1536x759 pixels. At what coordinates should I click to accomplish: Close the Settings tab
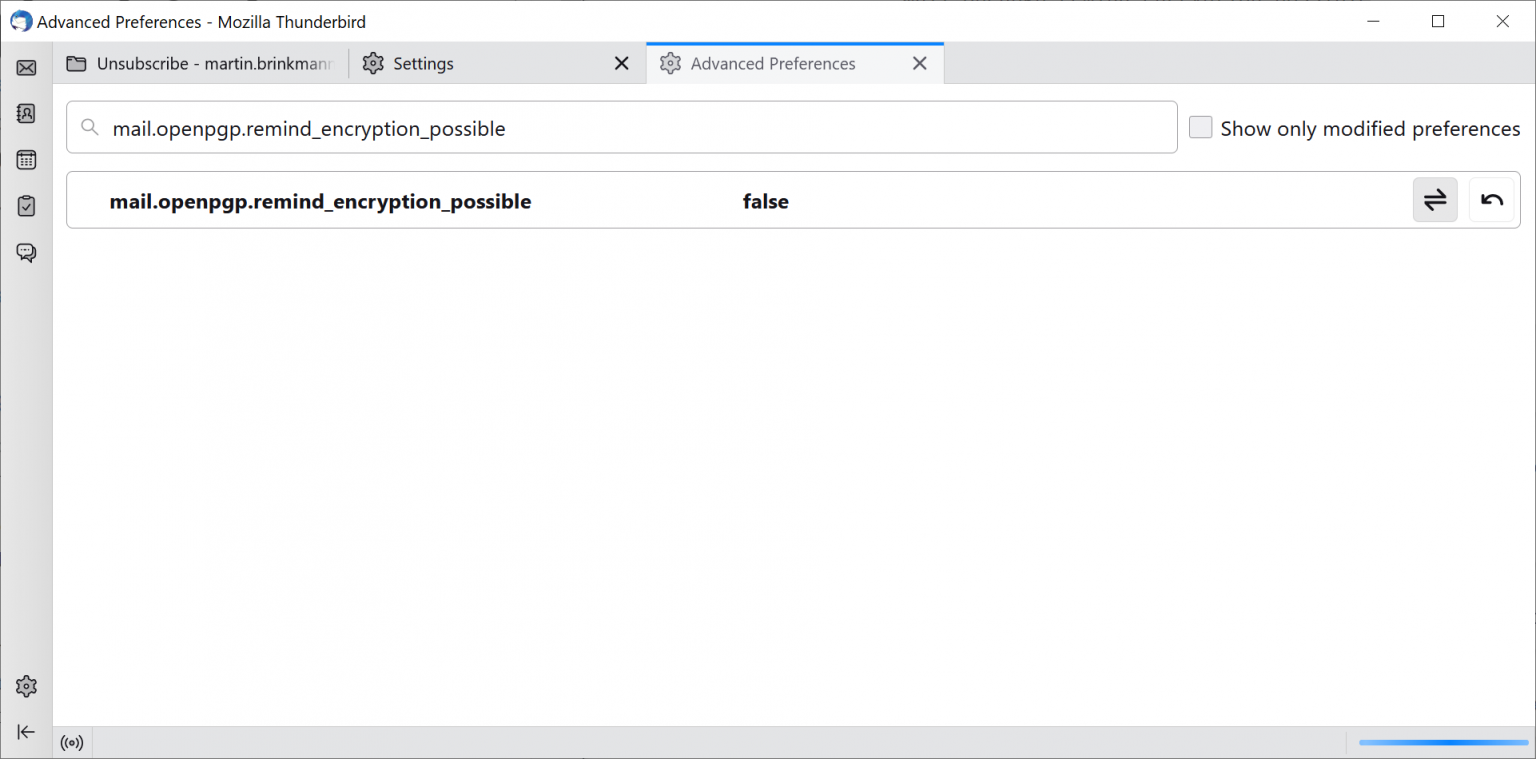(x=621, y=63)
